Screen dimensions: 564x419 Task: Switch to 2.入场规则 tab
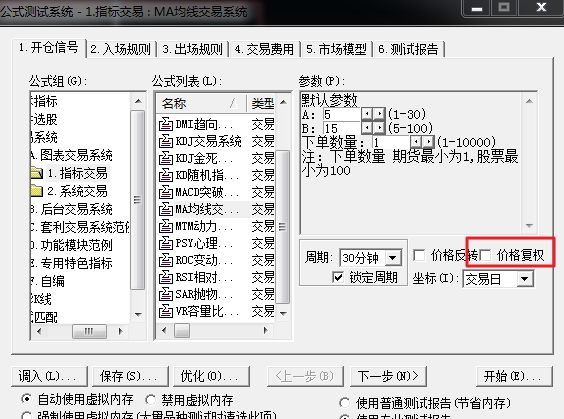click(121, 49)
